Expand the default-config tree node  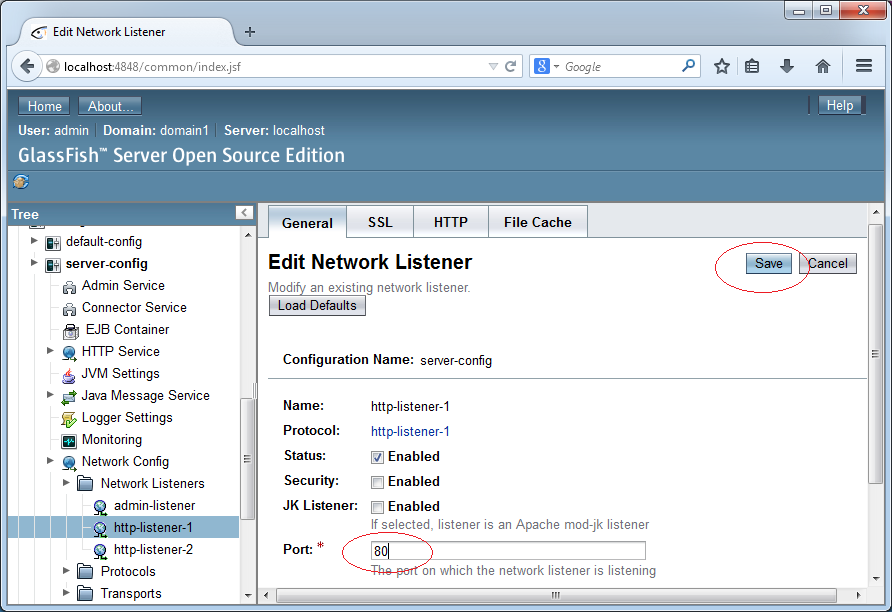34,241
